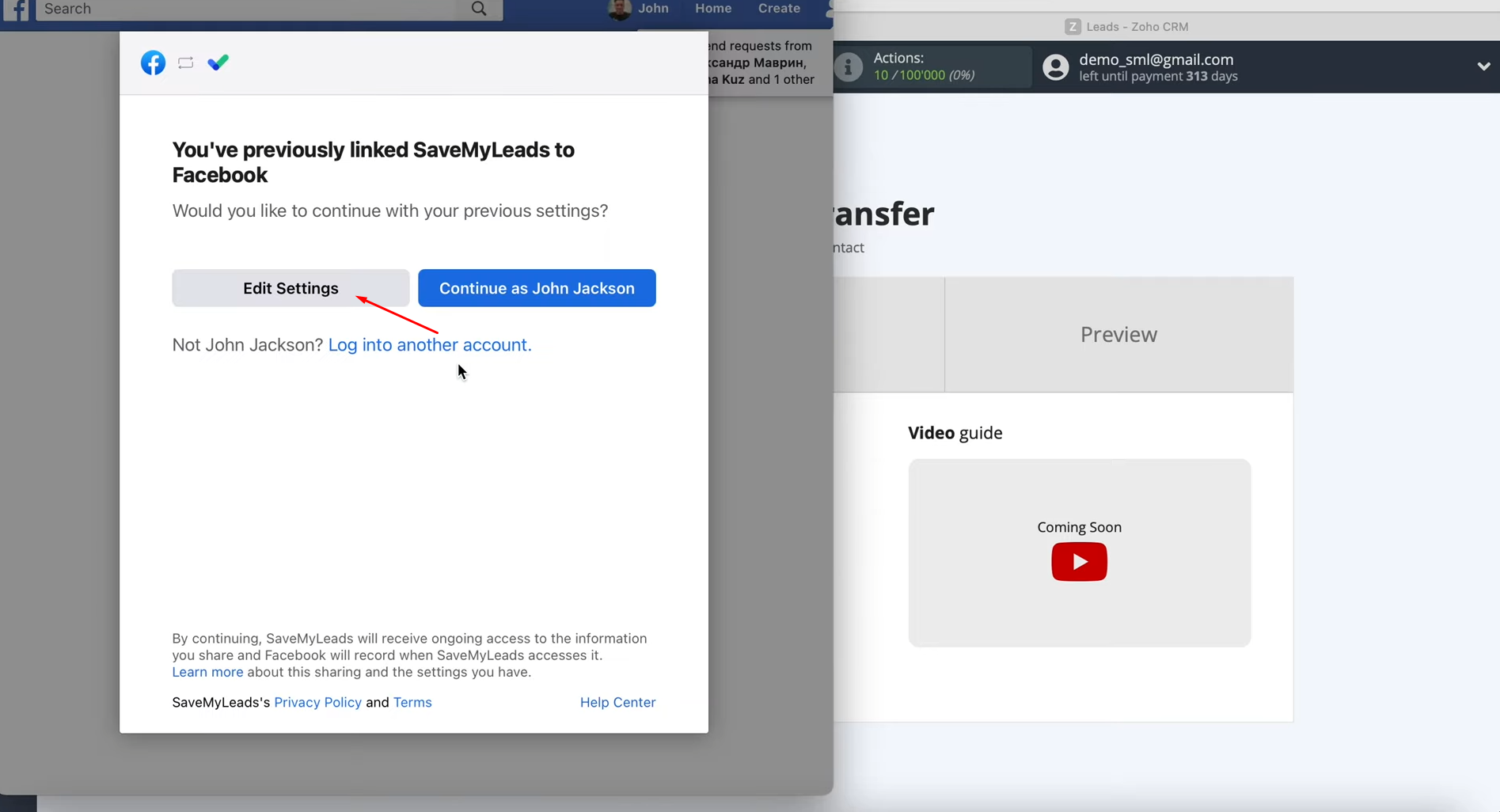
Task: Click the Edit Settings button
Action: [x=291, y=288]
